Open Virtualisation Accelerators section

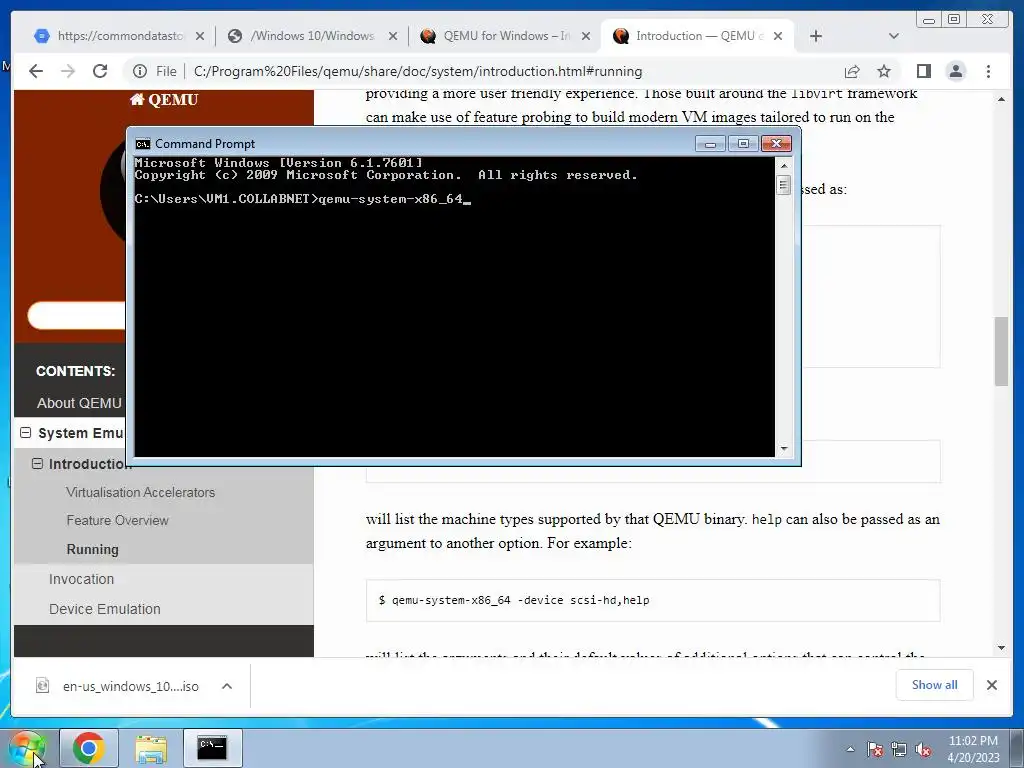pos(140,492)
